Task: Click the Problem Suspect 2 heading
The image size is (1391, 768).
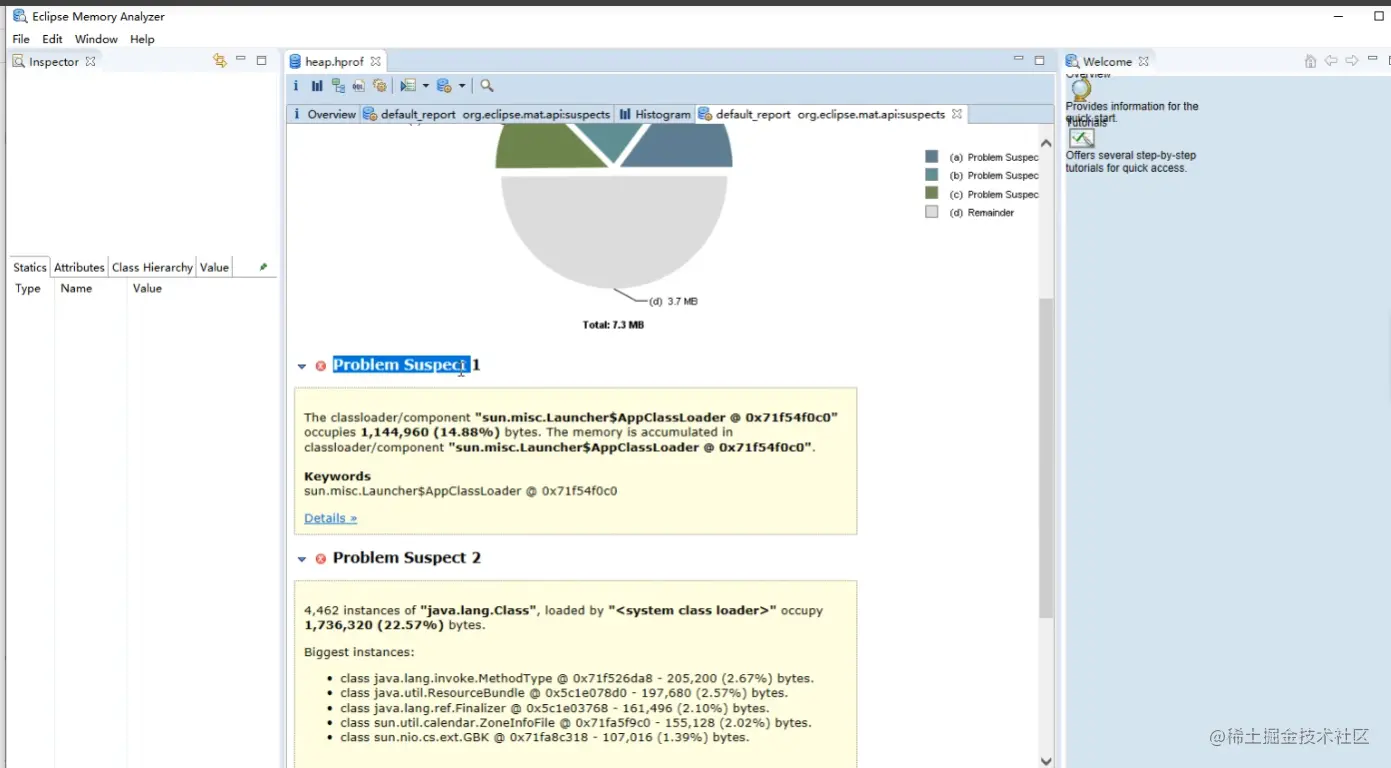Action: point(407,558)
